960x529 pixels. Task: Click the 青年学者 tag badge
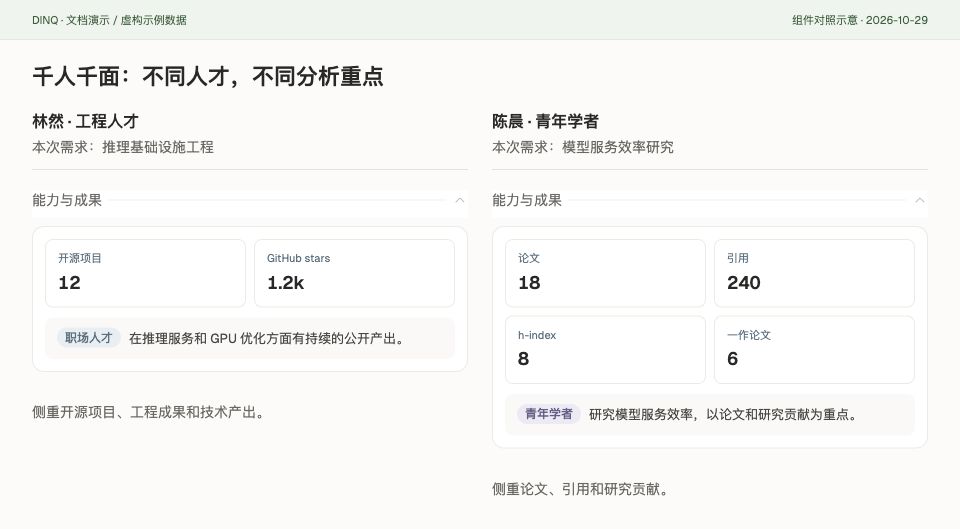[x=549, y=414]
